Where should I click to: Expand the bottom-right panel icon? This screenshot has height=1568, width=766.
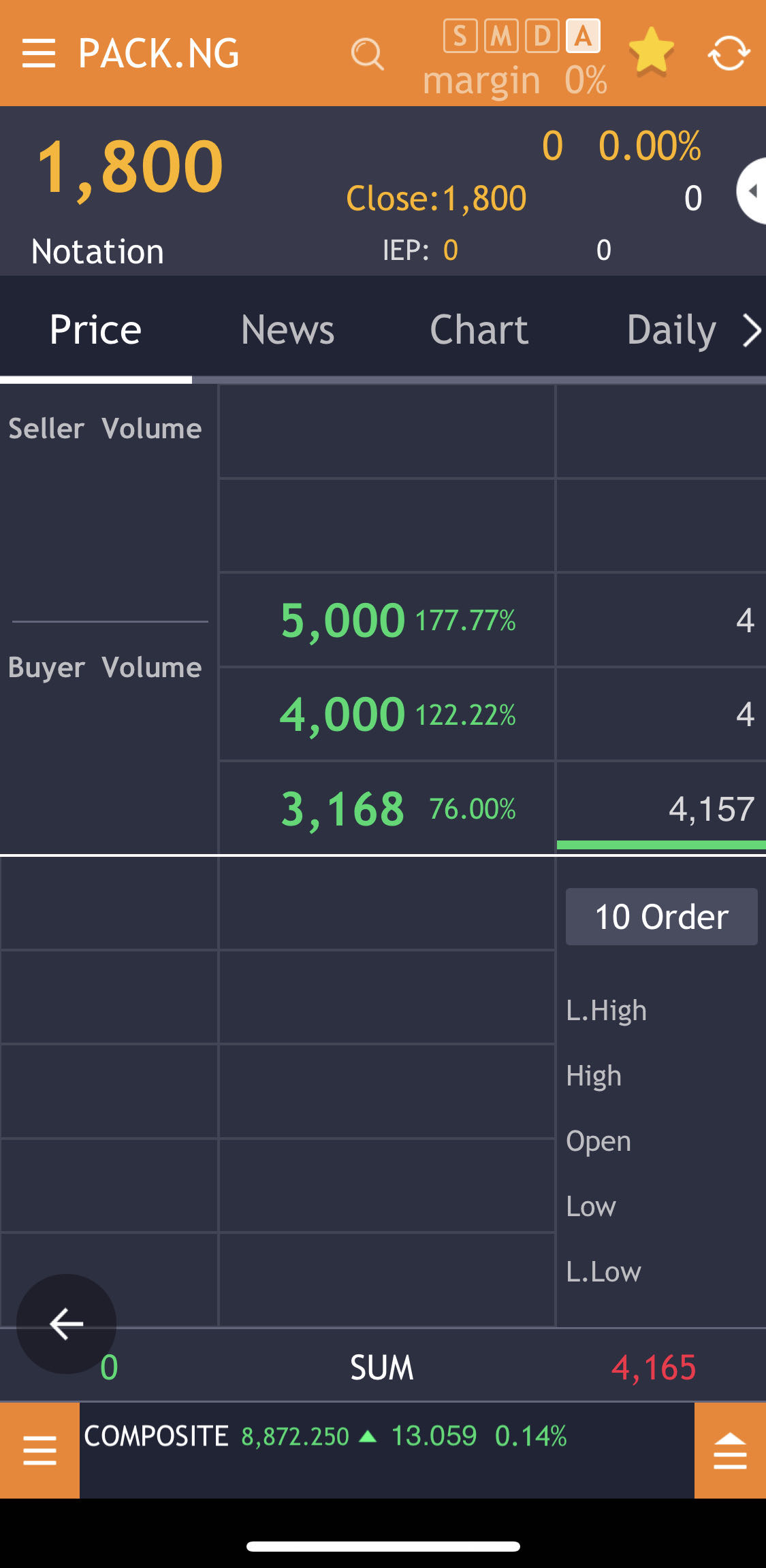pos(730,1450)
